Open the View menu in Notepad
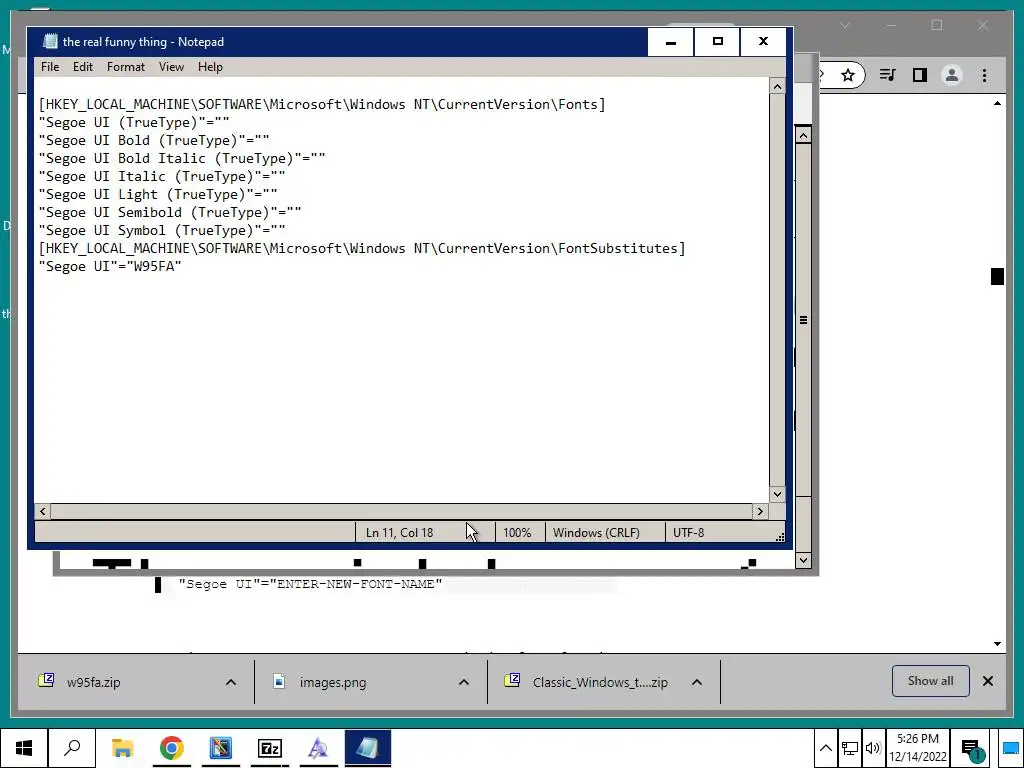Image resolution: width=1024 pixels, height=768 pixels. 171,67
